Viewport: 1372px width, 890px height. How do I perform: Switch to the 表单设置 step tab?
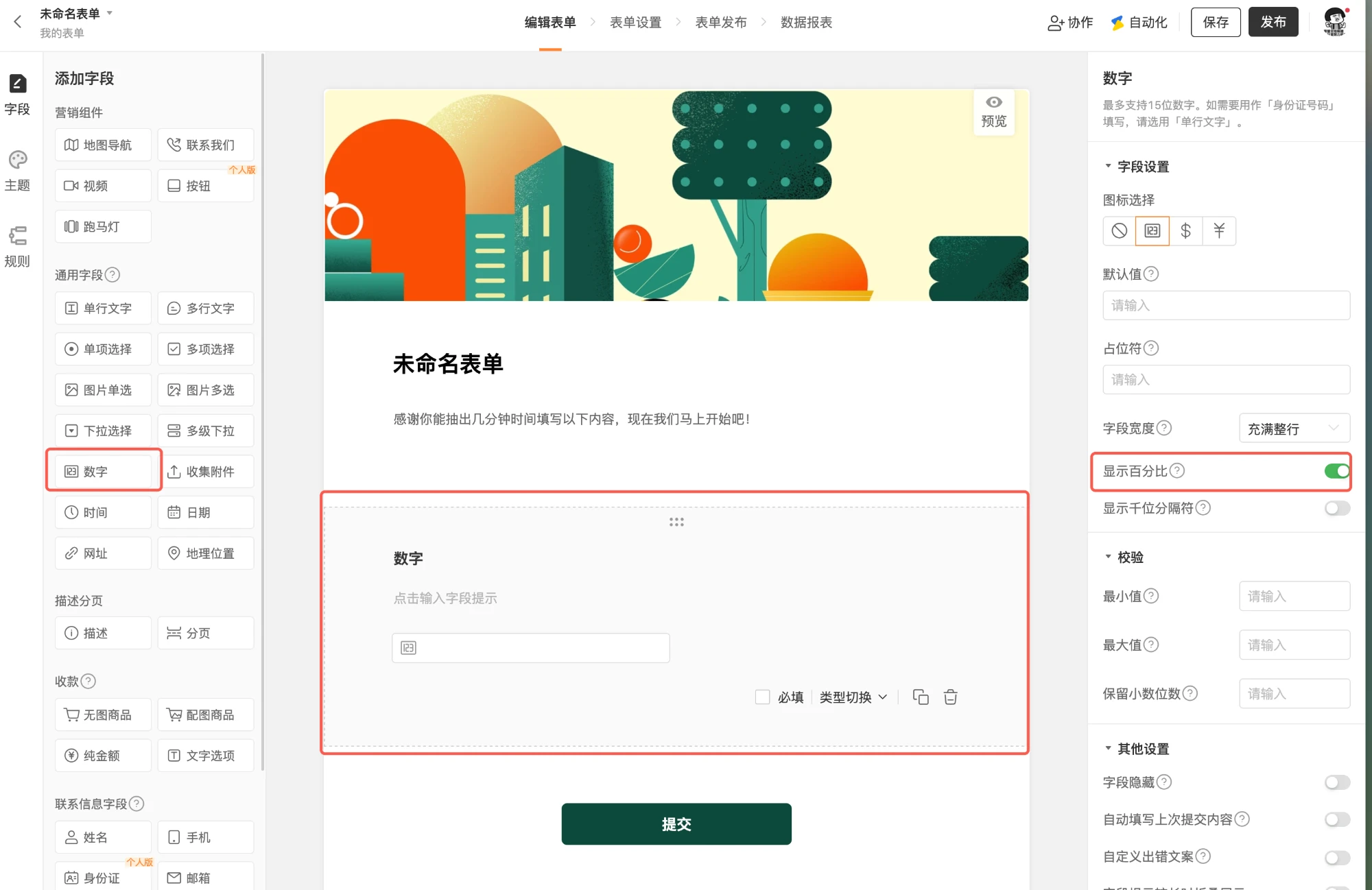(635, 23)
